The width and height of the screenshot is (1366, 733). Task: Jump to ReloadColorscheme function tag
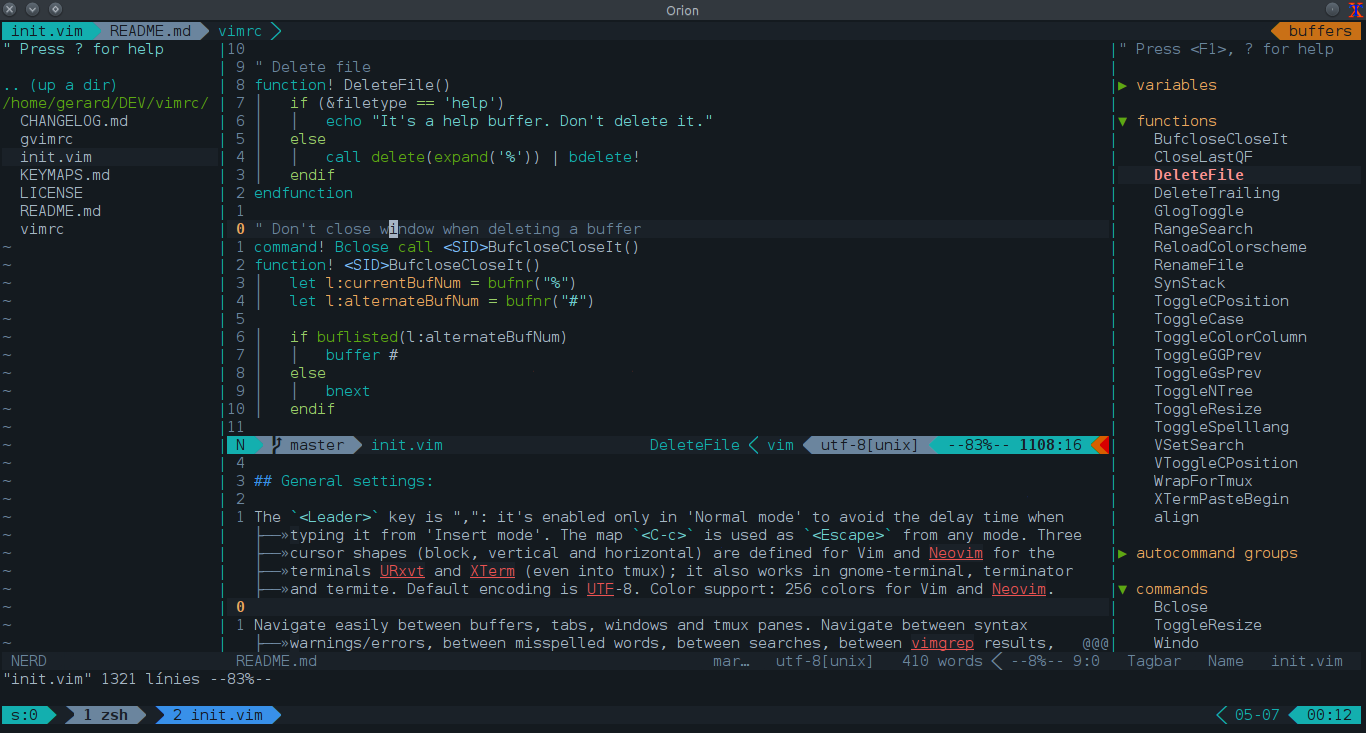pyautogui.click(x=1230, y=247)
